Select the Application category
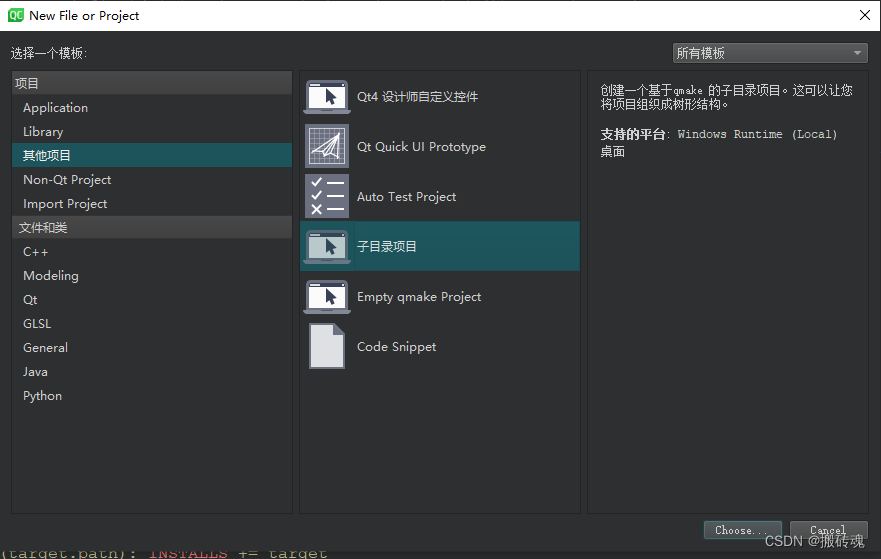Screen dimensions: 881x559 [x=152, y=107]
